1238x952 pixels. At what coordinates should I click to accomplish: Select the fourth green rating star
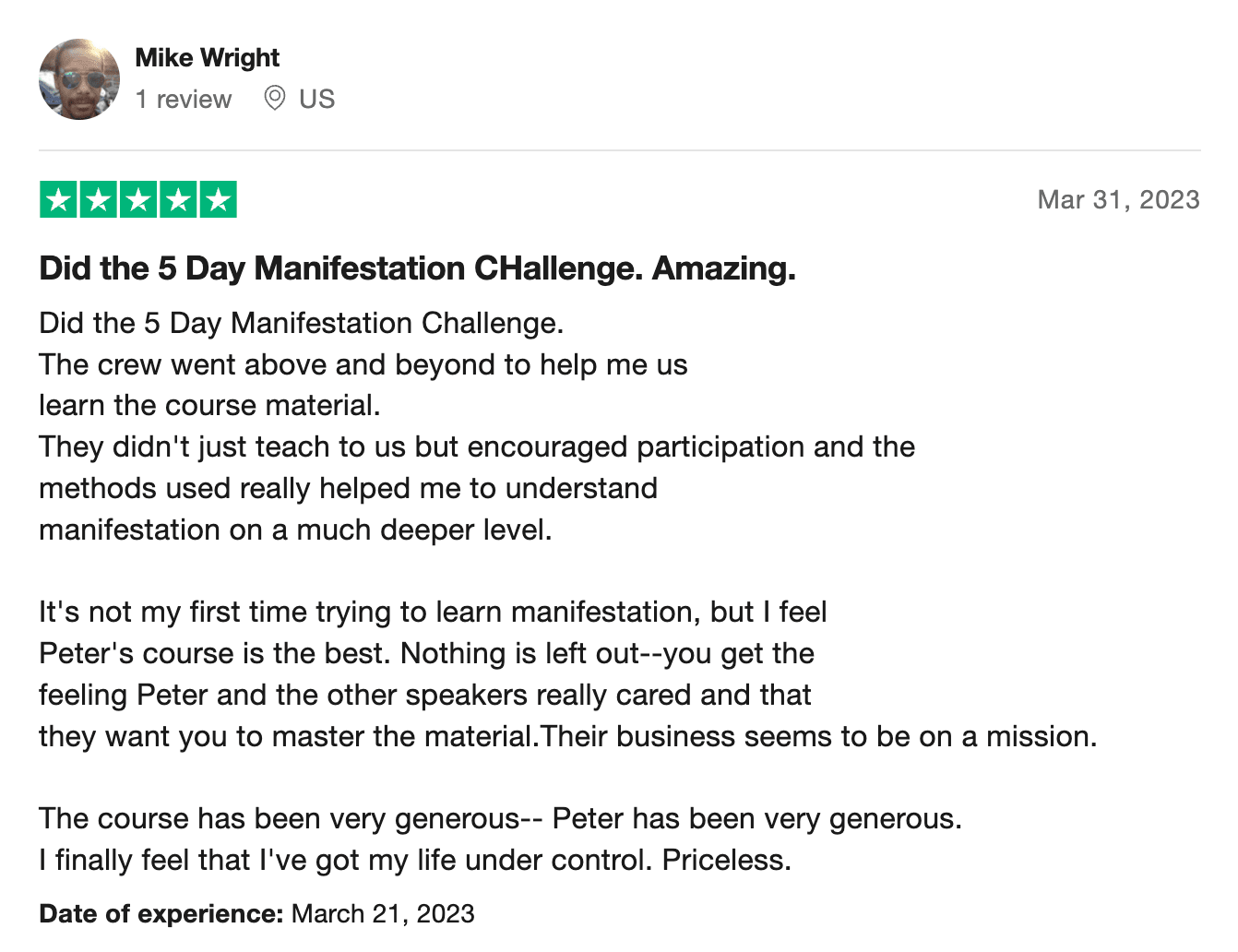[178, 199]
